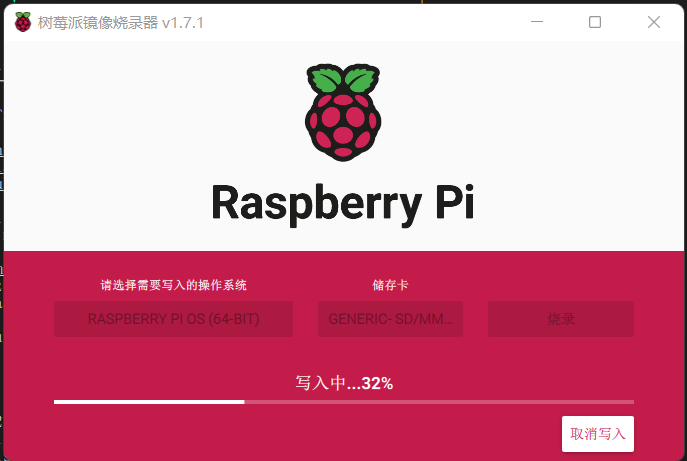Click the 写入中...32% status text

pos(344,383)
